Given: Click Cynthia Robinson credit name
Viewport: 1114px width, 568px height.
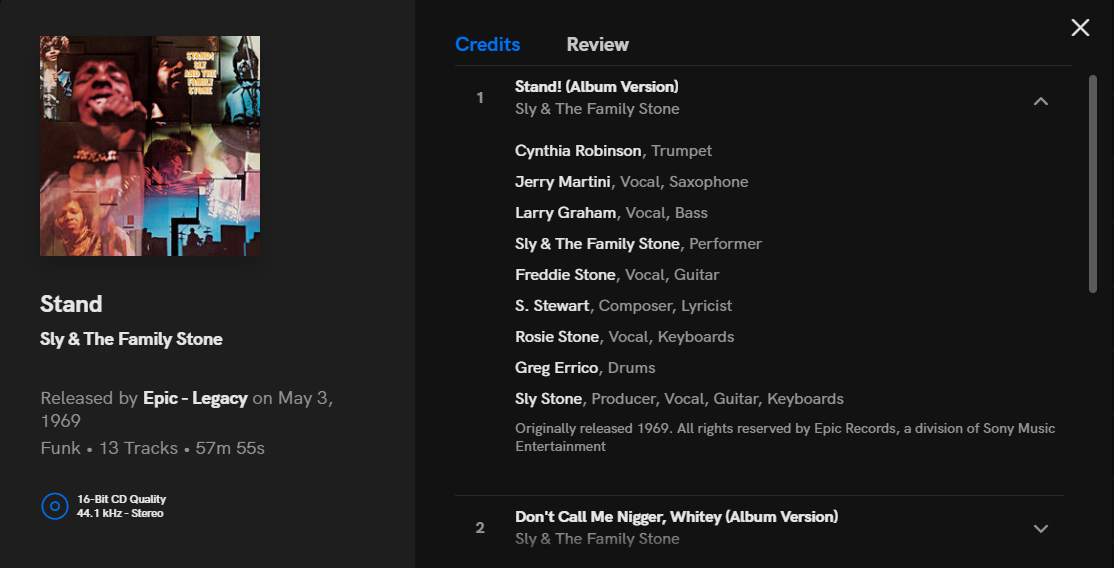Looking at the screenshot, I should 578,151.
